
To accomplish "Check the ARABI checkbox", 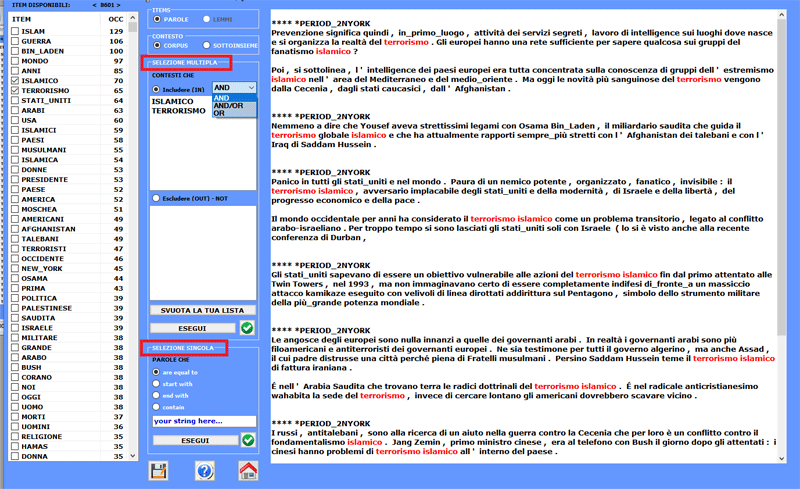I will coord(15,110).
